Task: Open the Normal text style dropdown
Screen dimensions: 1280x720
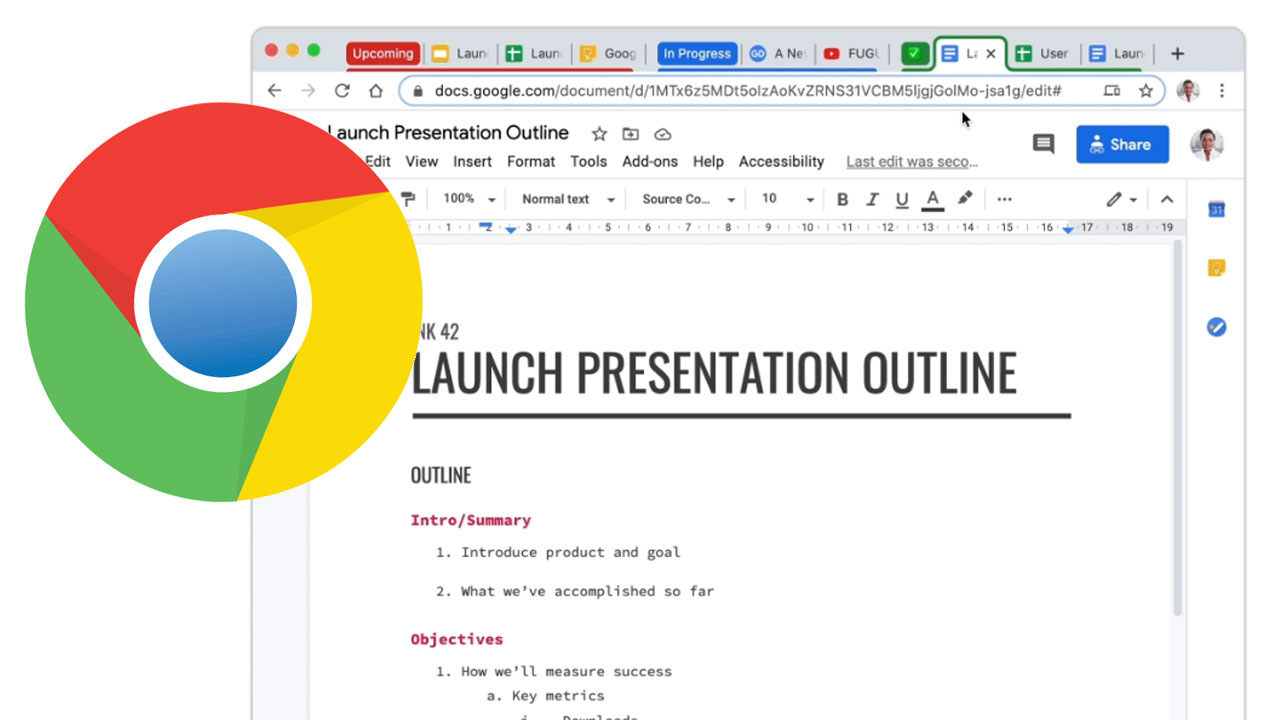Action: (x=568, y=199)
